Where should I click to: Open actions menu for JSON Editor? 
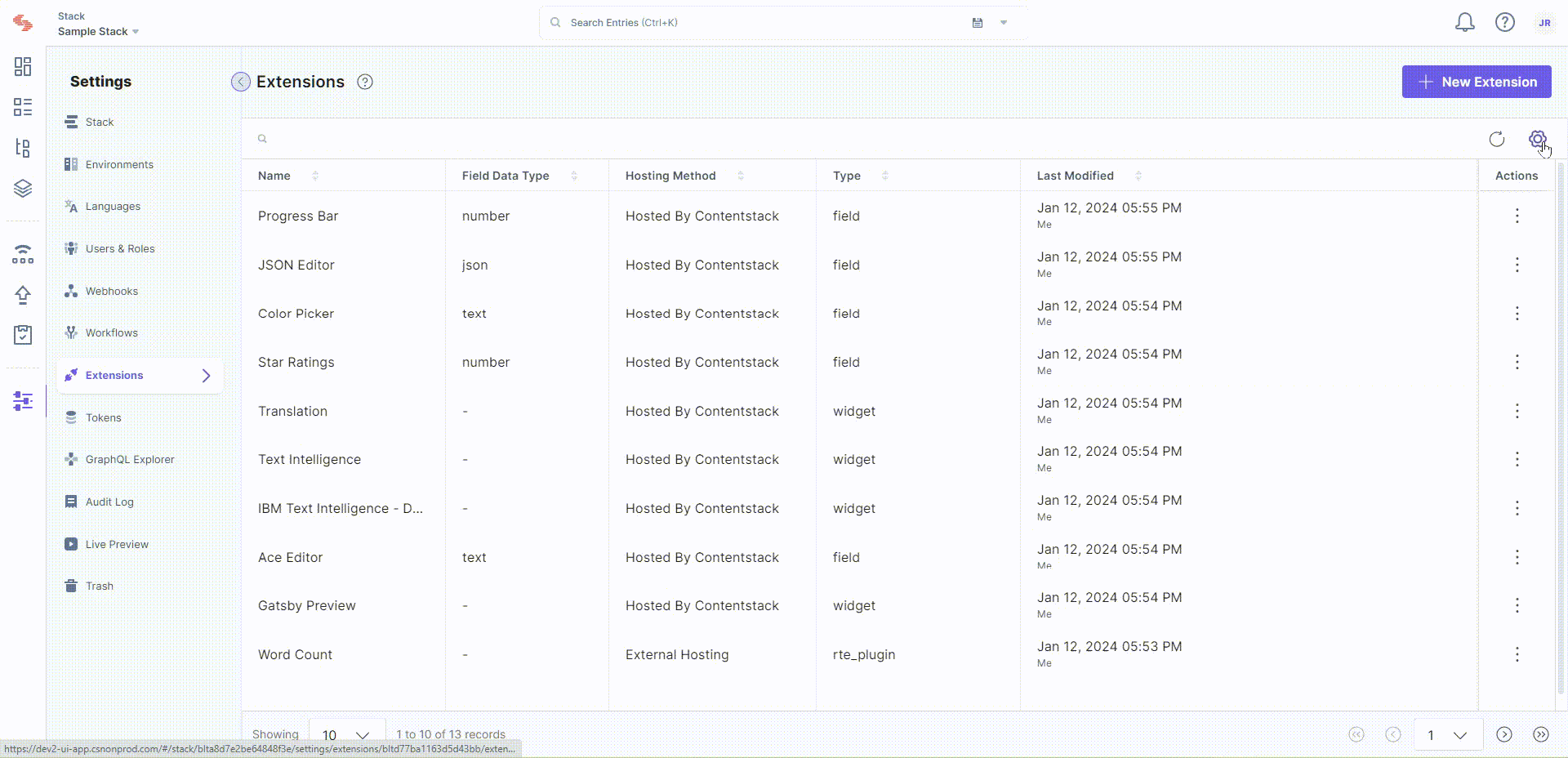tap(1517, 265)
